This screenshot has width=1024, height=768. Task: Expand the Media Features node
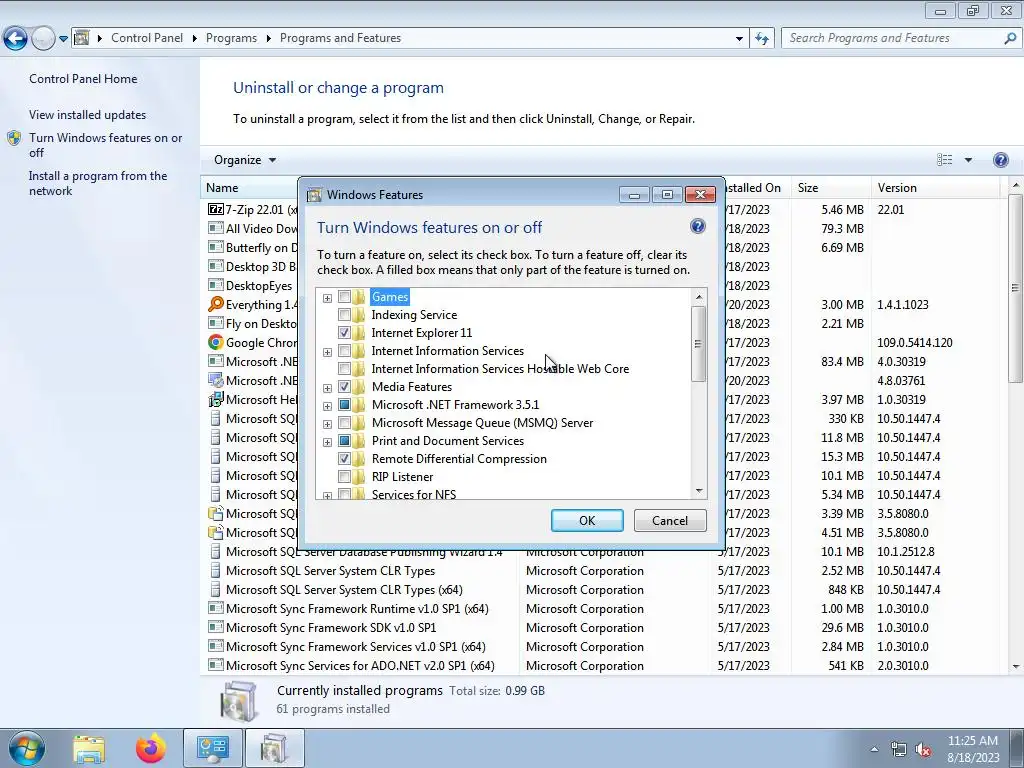[x=327, y=388]
